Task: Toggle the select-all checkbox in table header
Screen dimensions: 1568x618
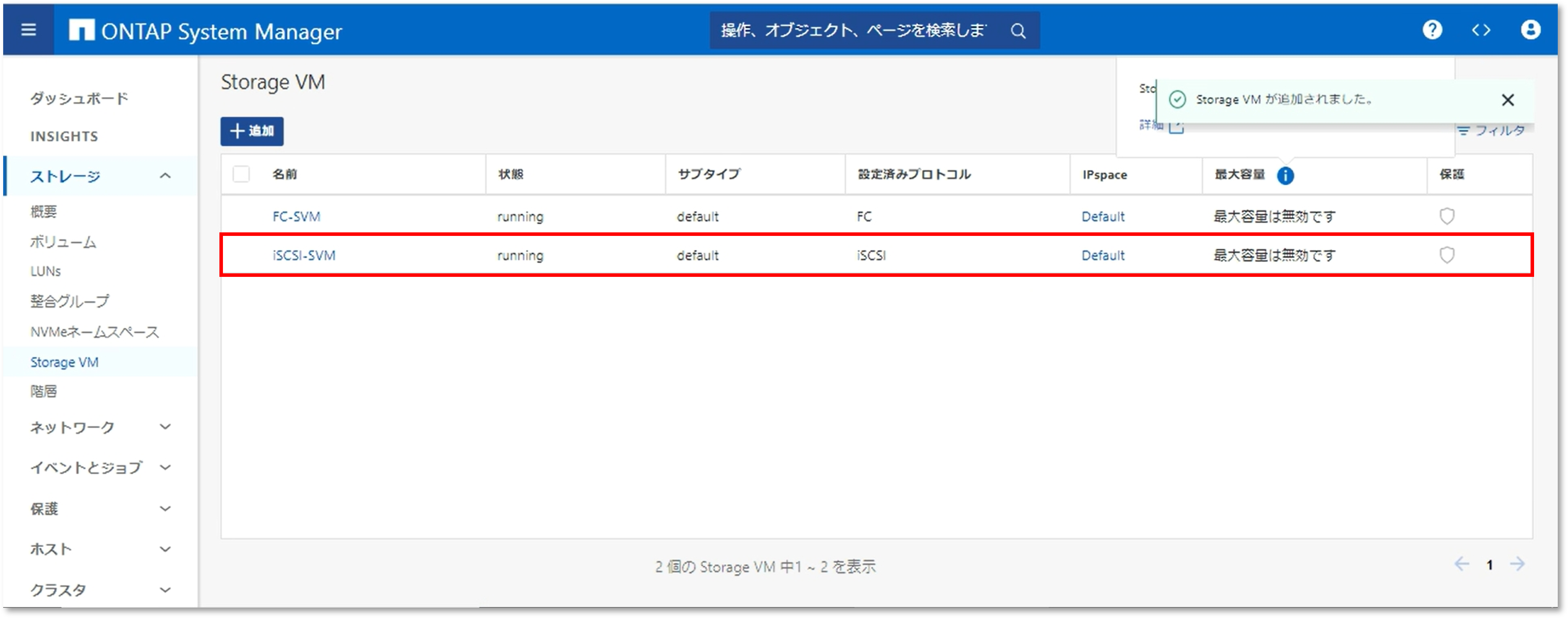Action: (x=241, y=174)
